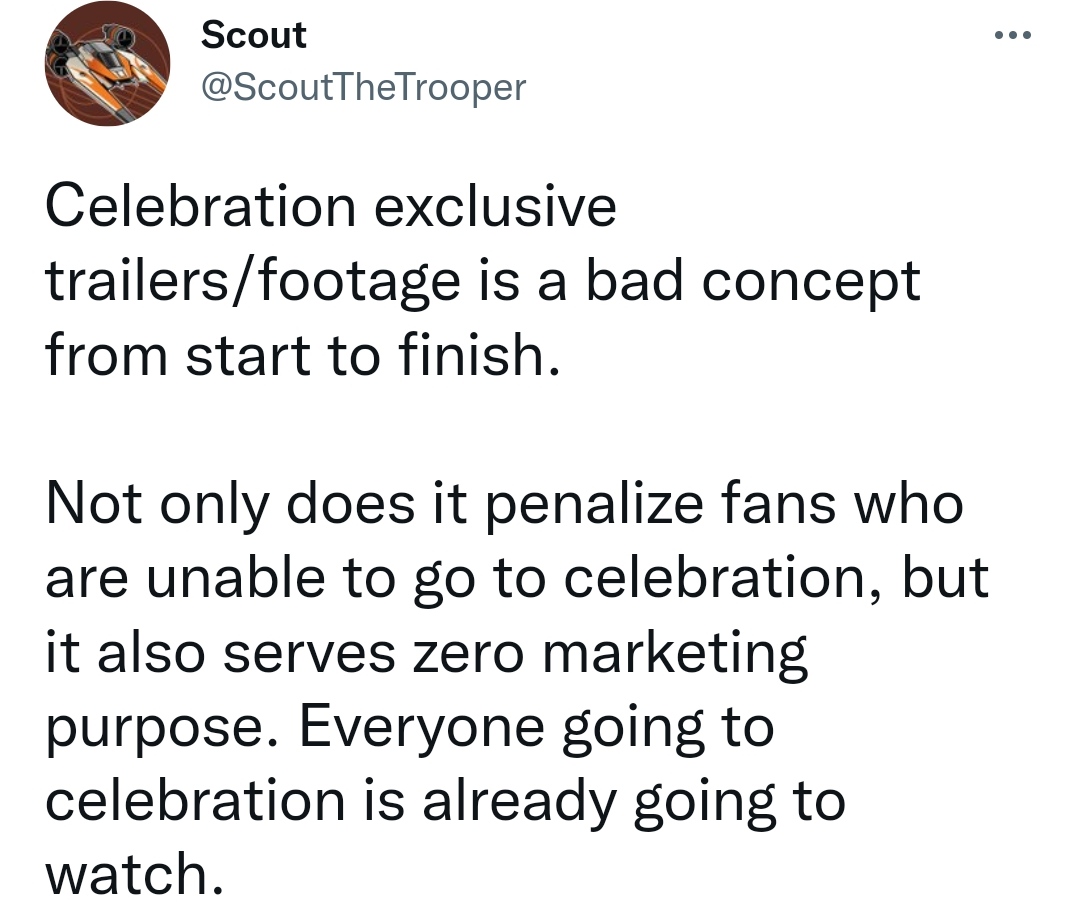Image resolution: width=1080 pixels, height=907 pixels.
Task: Click the word 'exclusive' in the tweet
Action: 495,207
